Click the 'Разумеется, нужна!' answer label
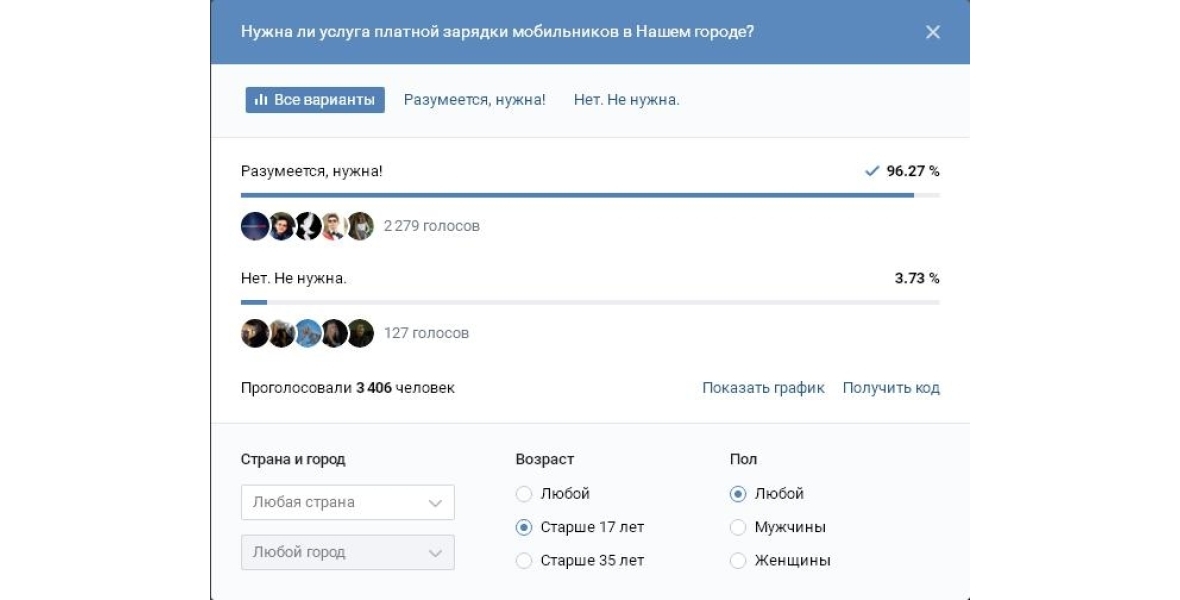The image size is (1180, 600). 312,171
